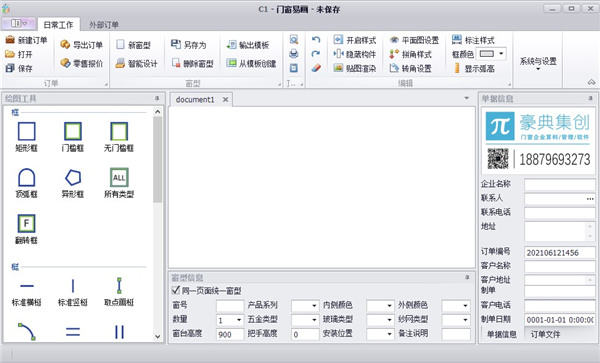Screen dimensions: 600x363
Task: Click the 新建订单 button
Action: coord(27,40)
